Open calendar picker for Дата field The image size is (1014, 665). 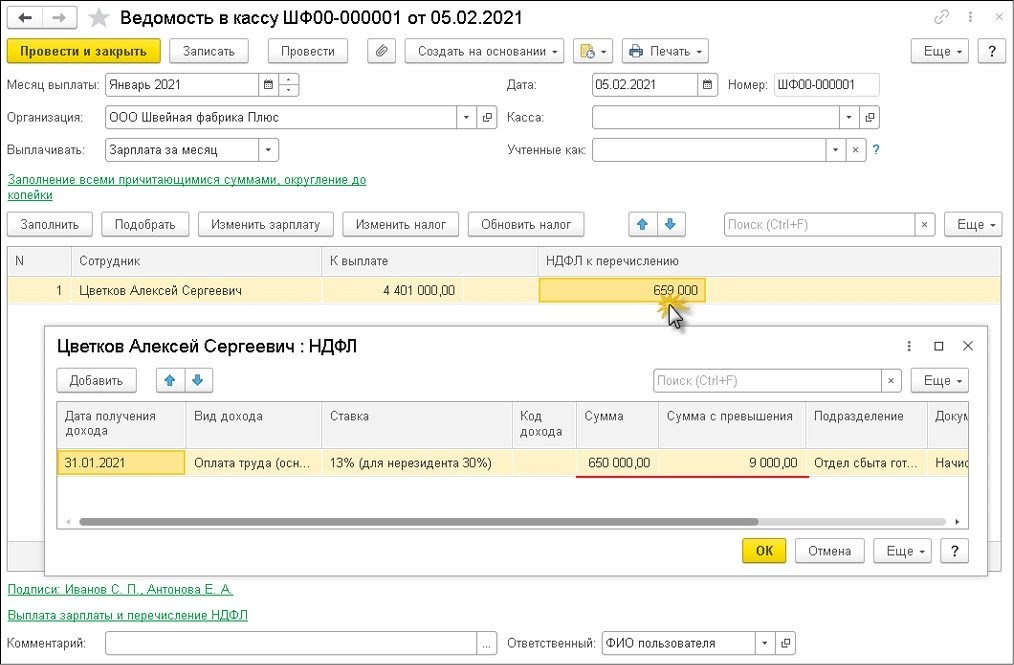coord(708,85)
